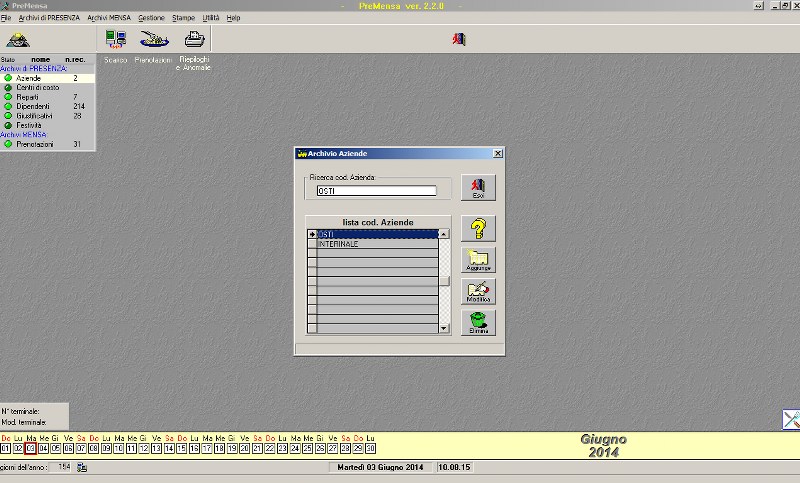This screenshot has width=800, height=483.
Task: Select day 30 in the calendar strip
Action: tap(370, 448)
